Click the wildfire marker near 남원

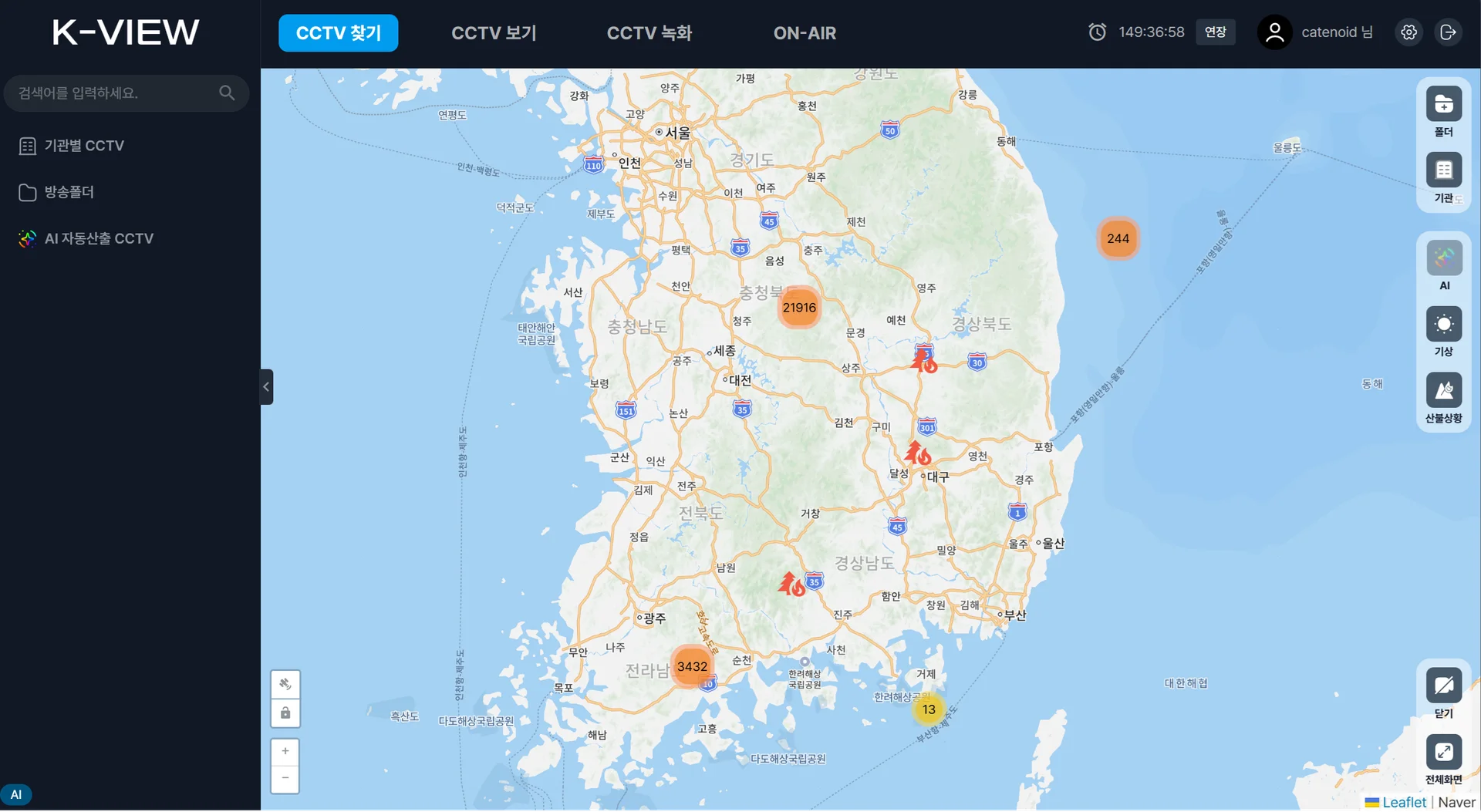click(x=791, y=584)
